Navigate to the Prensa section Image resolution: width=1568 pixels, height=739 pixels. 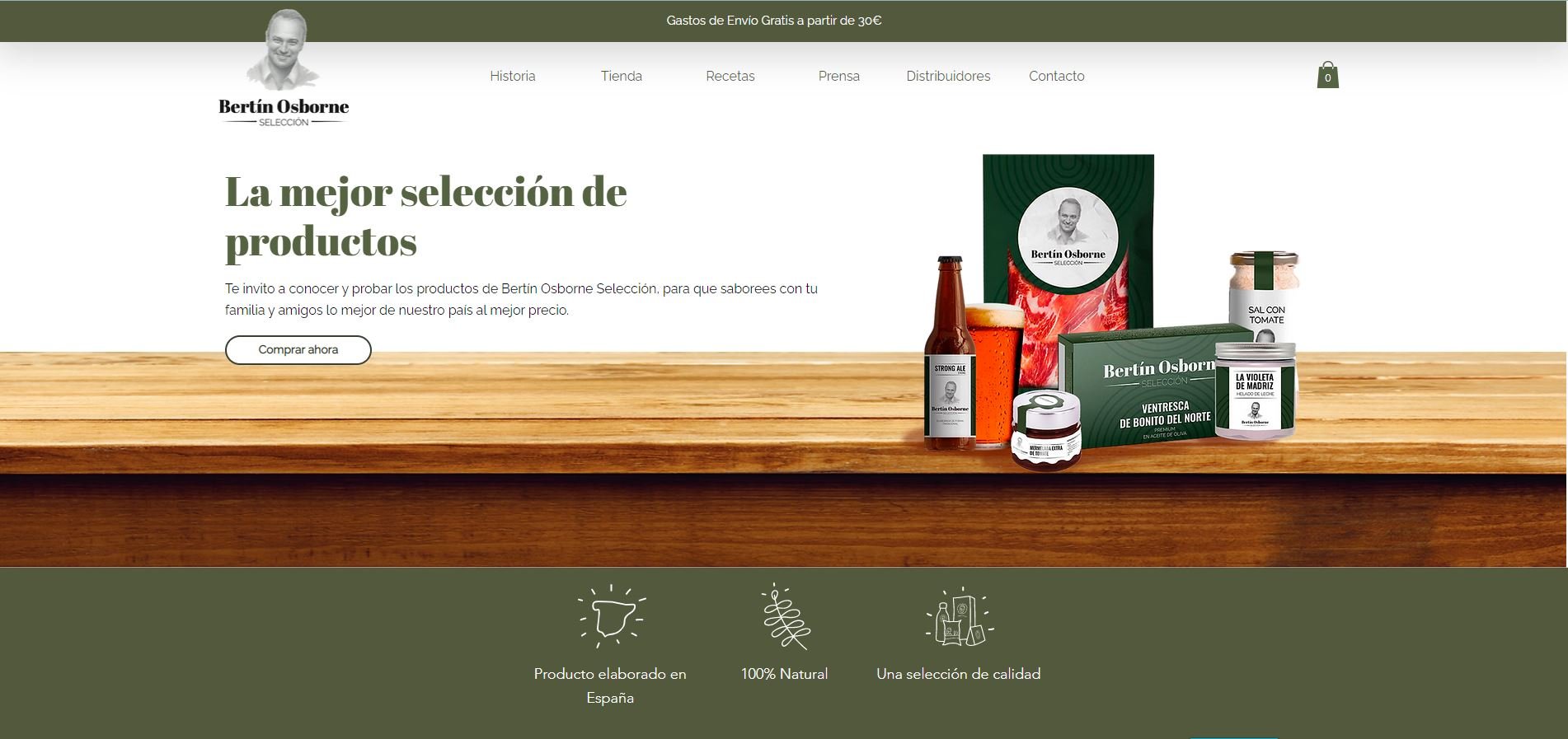pyautogui.click(x=839, y=76)
